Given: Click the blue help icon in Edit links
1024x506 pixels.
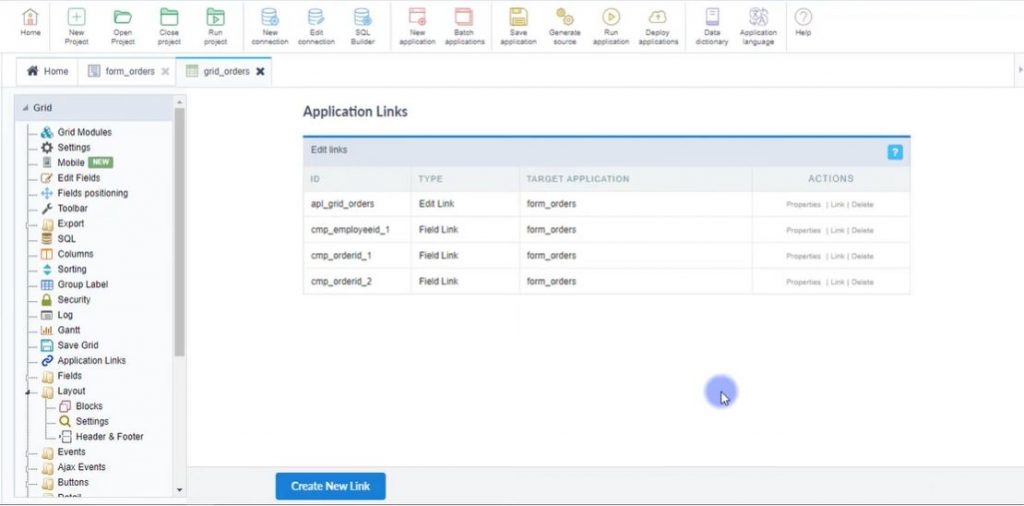Looking at the screenshot, I should coord(895,152).
